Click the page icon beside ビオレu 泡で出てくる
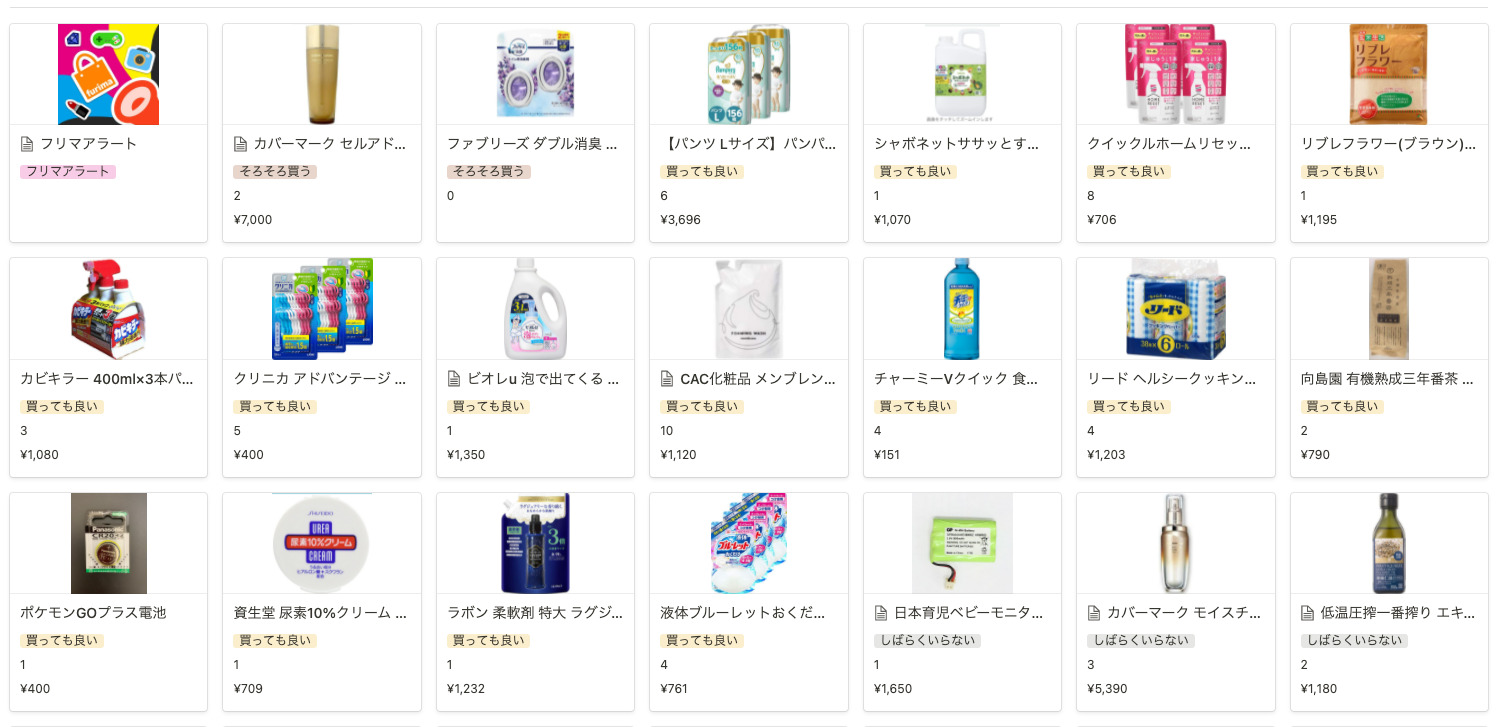Screen dimensions: 1506x727 pos(454,379)
